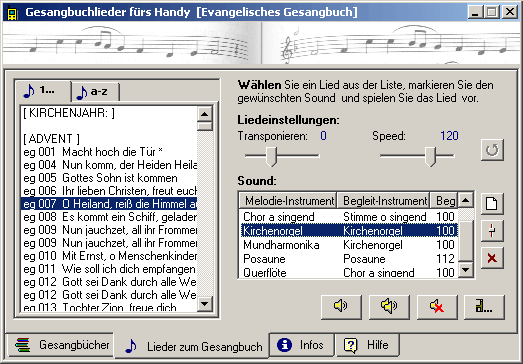Viewport: 523px width, 364px height.
Task: Select song 'eg 010 Mit Ernst, o Menschenkinder'
Action: pos(109,256)
